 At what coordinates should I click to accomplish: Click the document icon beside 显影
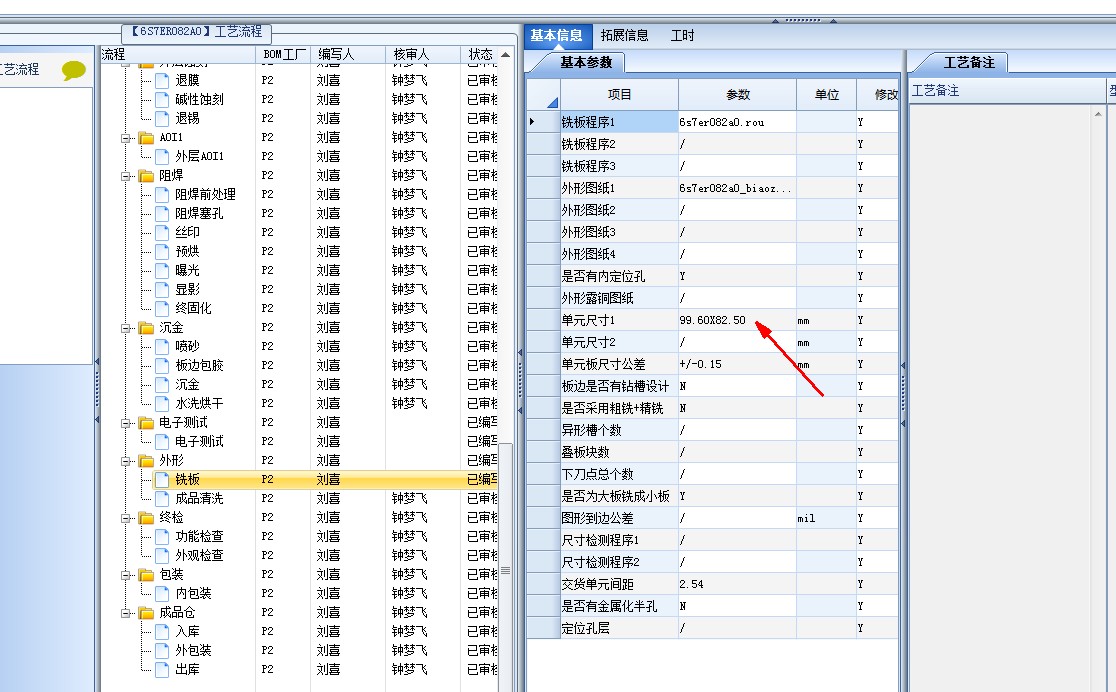[162, 289]
